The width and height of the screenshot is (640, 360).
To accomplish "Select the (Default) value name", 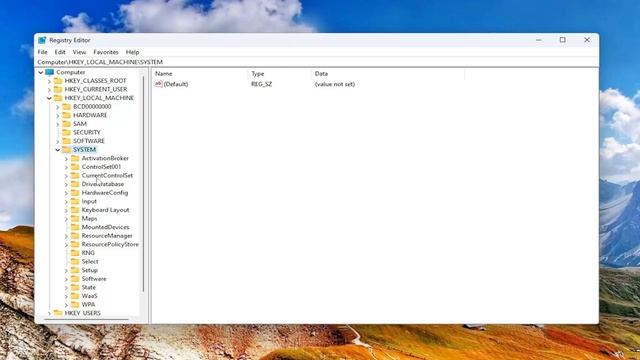I will (x=176, y=84).
